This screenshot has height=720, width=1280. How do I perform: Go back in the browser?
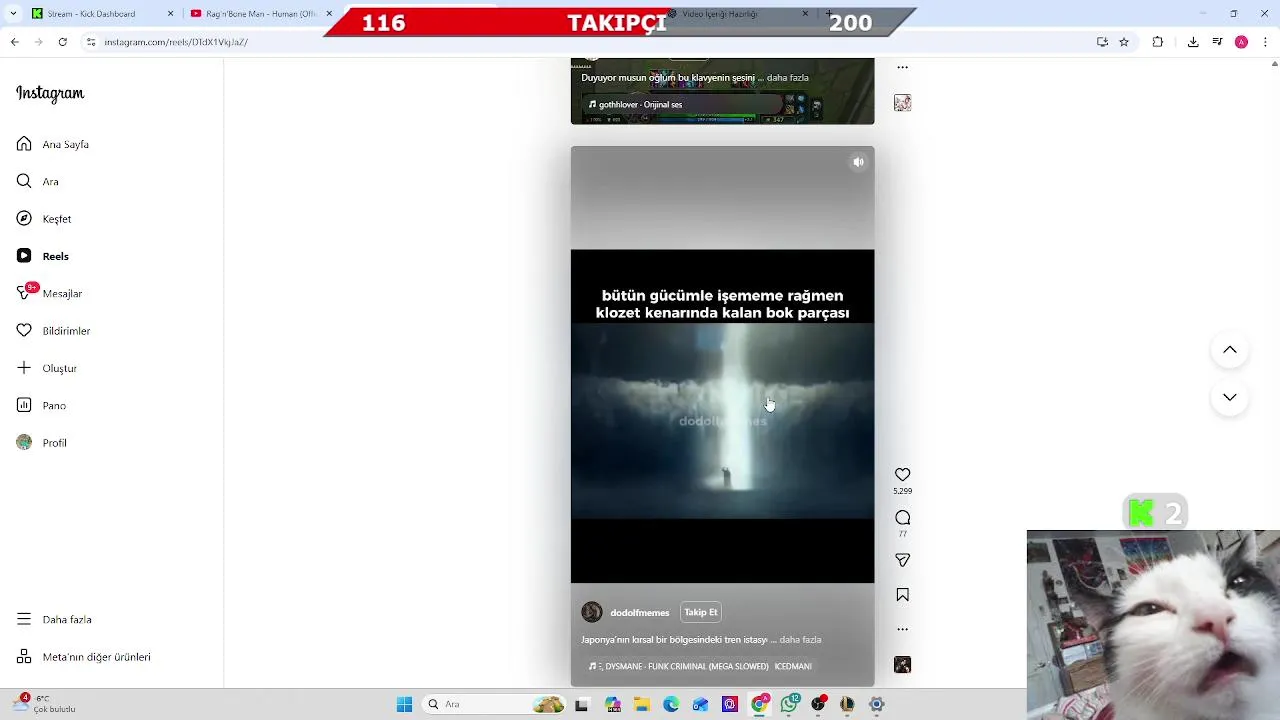click(14, 42)
